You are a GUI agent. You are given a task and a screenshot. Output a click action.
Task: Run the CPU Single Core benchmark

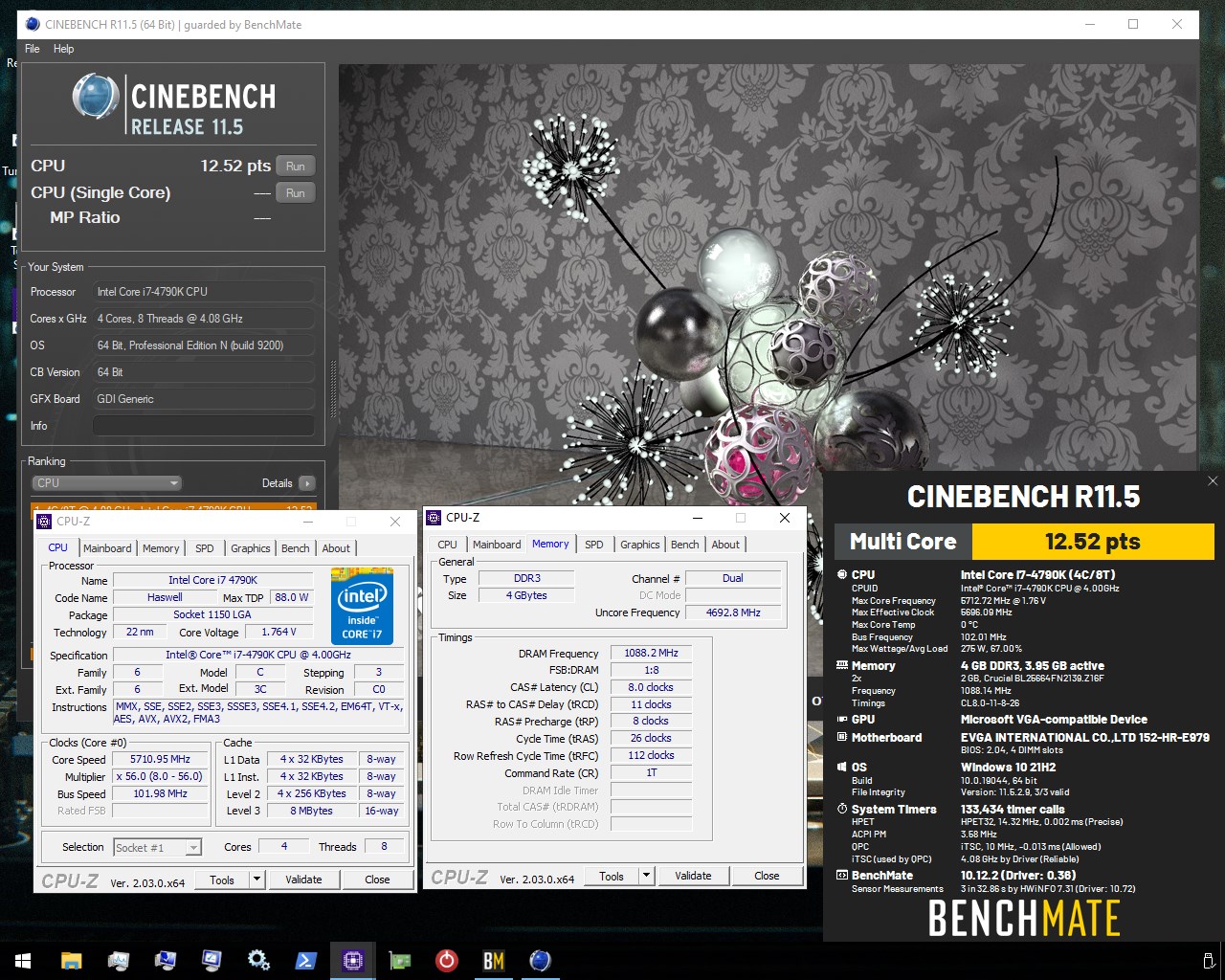296,193
